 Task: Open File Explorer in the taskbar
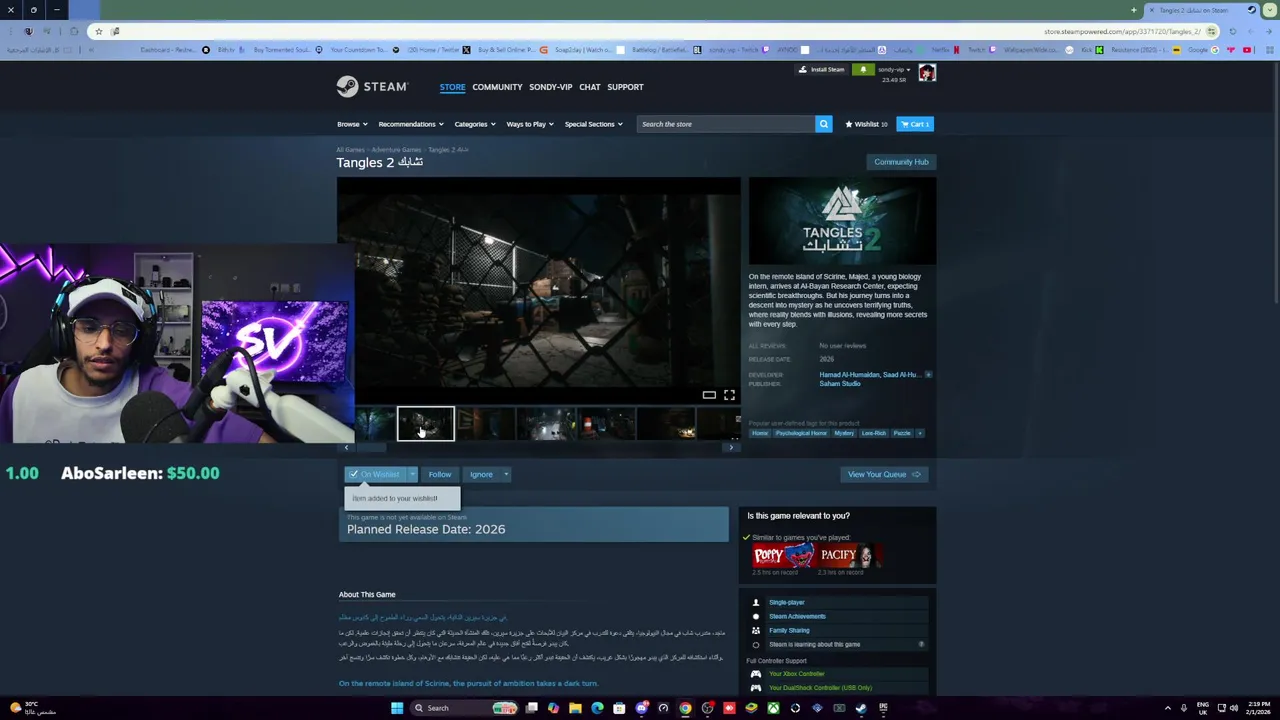(x=575, y=708)
